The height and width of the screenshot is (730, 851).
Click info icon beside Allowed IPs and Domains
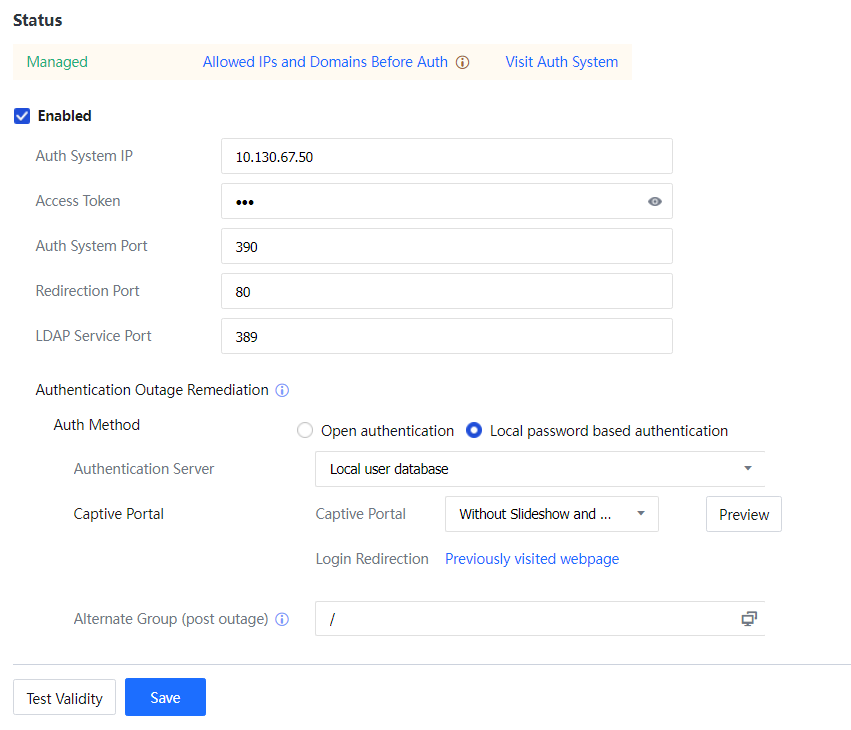pos(462,62)
